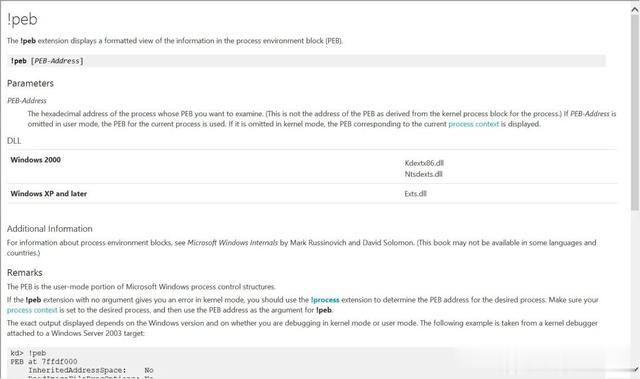This screenshot has width=640, height=379.
Task: Click the vertical scrollbar thumb
Action: coord(635,113)
